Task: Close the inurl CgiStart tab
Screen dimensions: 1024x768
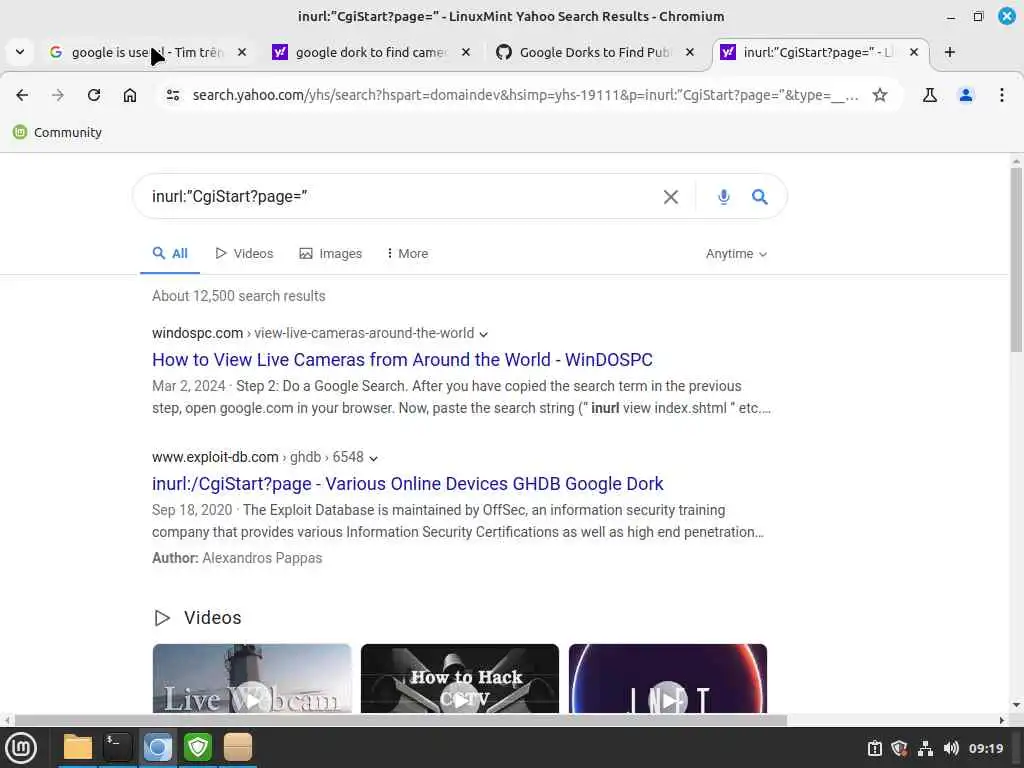Action: pos(914,52)
